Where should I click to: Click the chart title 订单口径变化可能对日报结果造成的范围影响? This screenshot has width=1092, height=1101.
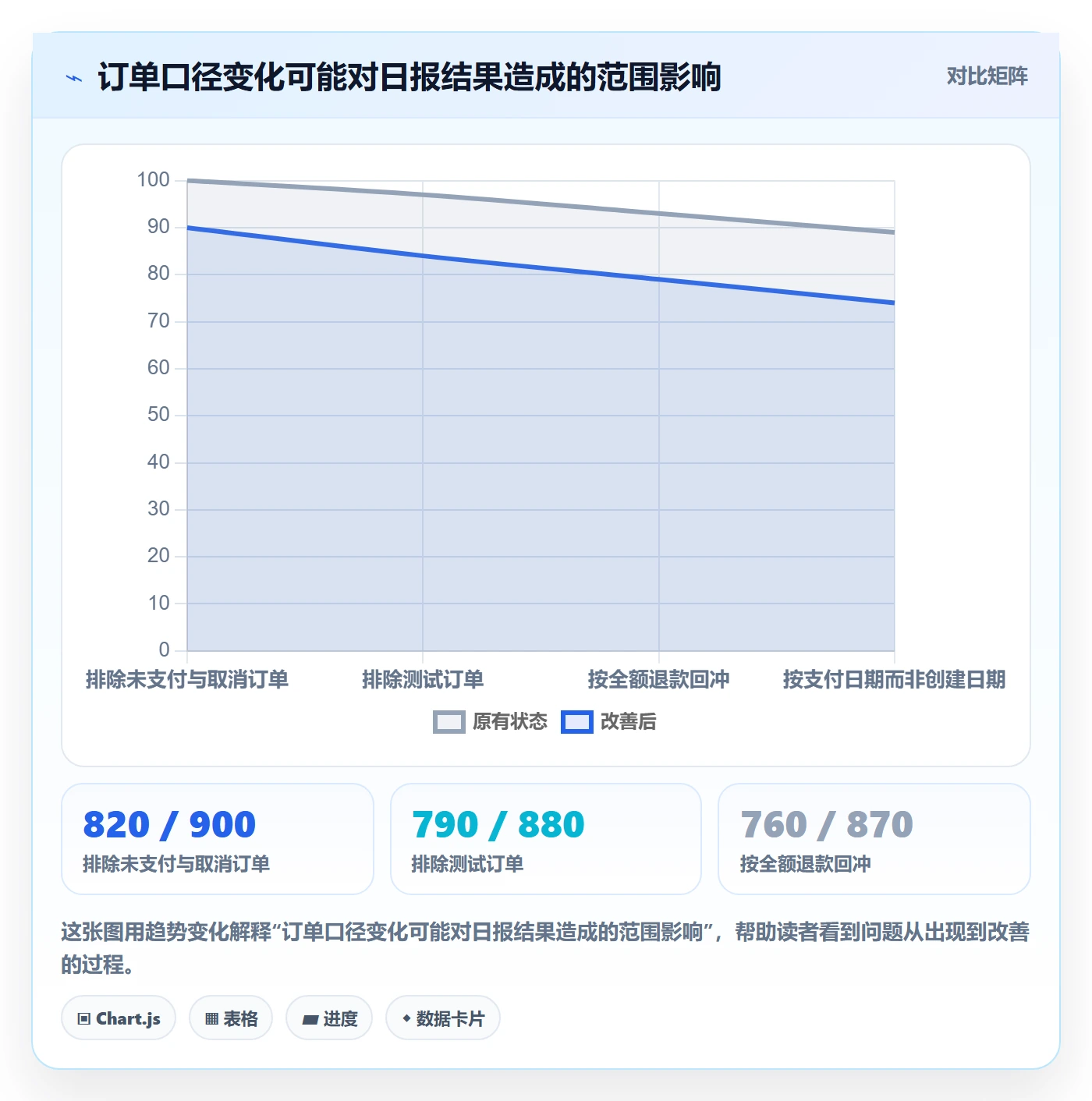click(x=409, y=77)
